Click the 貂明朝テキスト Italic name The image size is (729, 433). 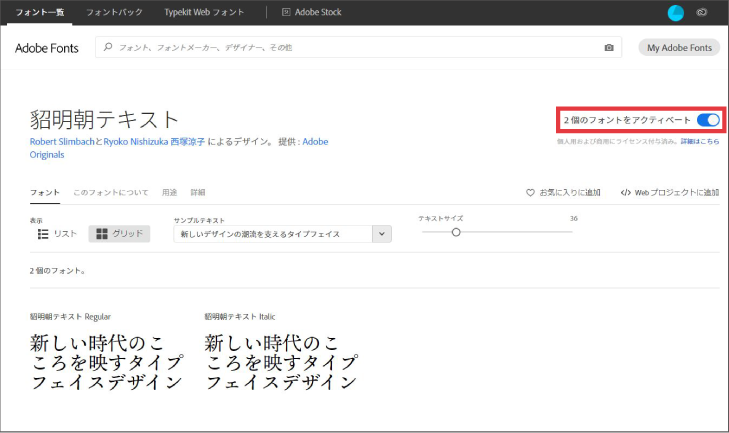point(240,317)
